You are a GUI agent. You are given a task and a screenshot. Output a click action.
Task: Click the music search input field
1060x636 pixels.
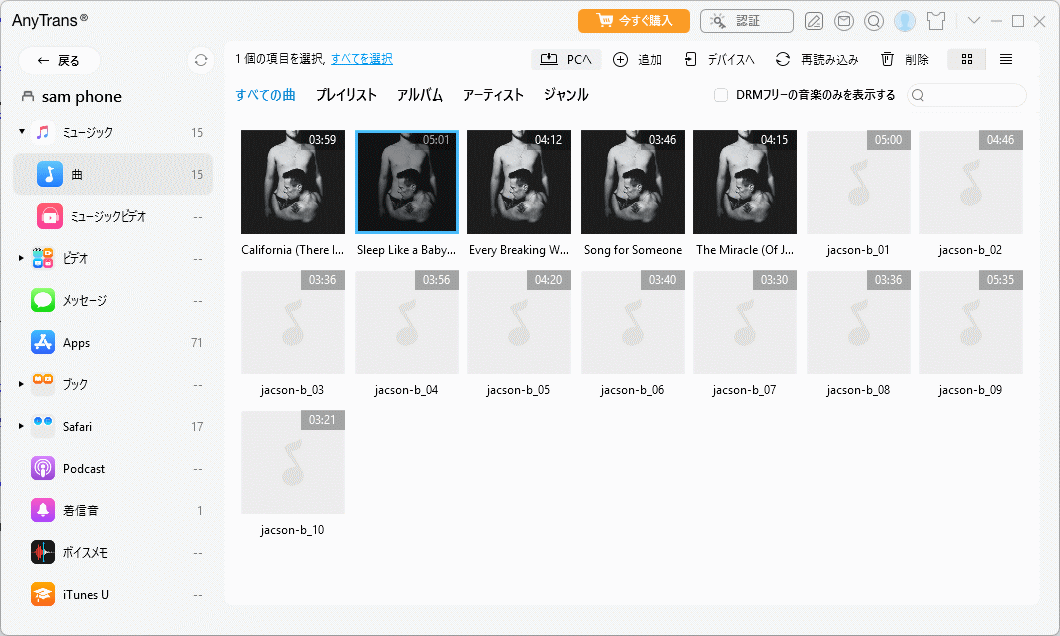pyautogui.click(x=967, y=95)
